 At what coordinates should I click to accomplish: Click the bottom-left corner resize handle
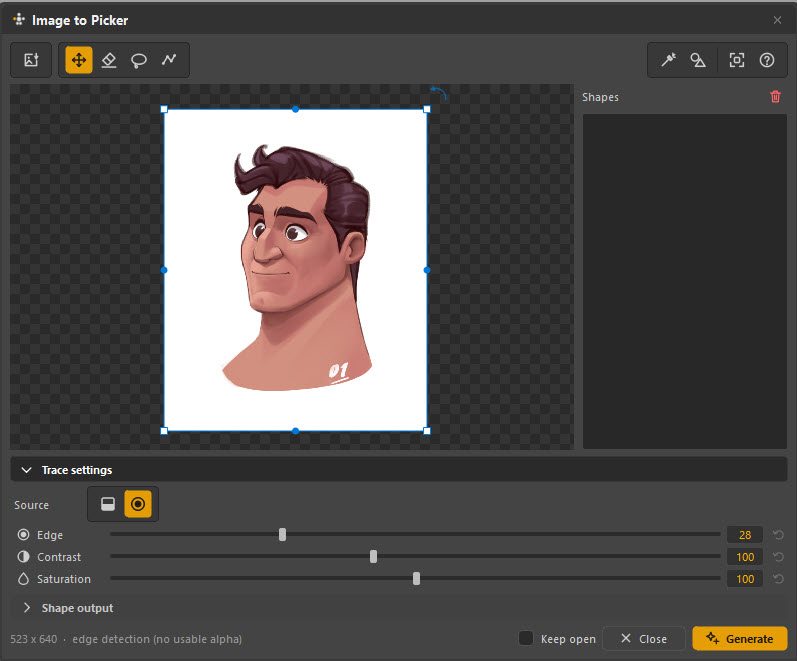coord(164,431)
